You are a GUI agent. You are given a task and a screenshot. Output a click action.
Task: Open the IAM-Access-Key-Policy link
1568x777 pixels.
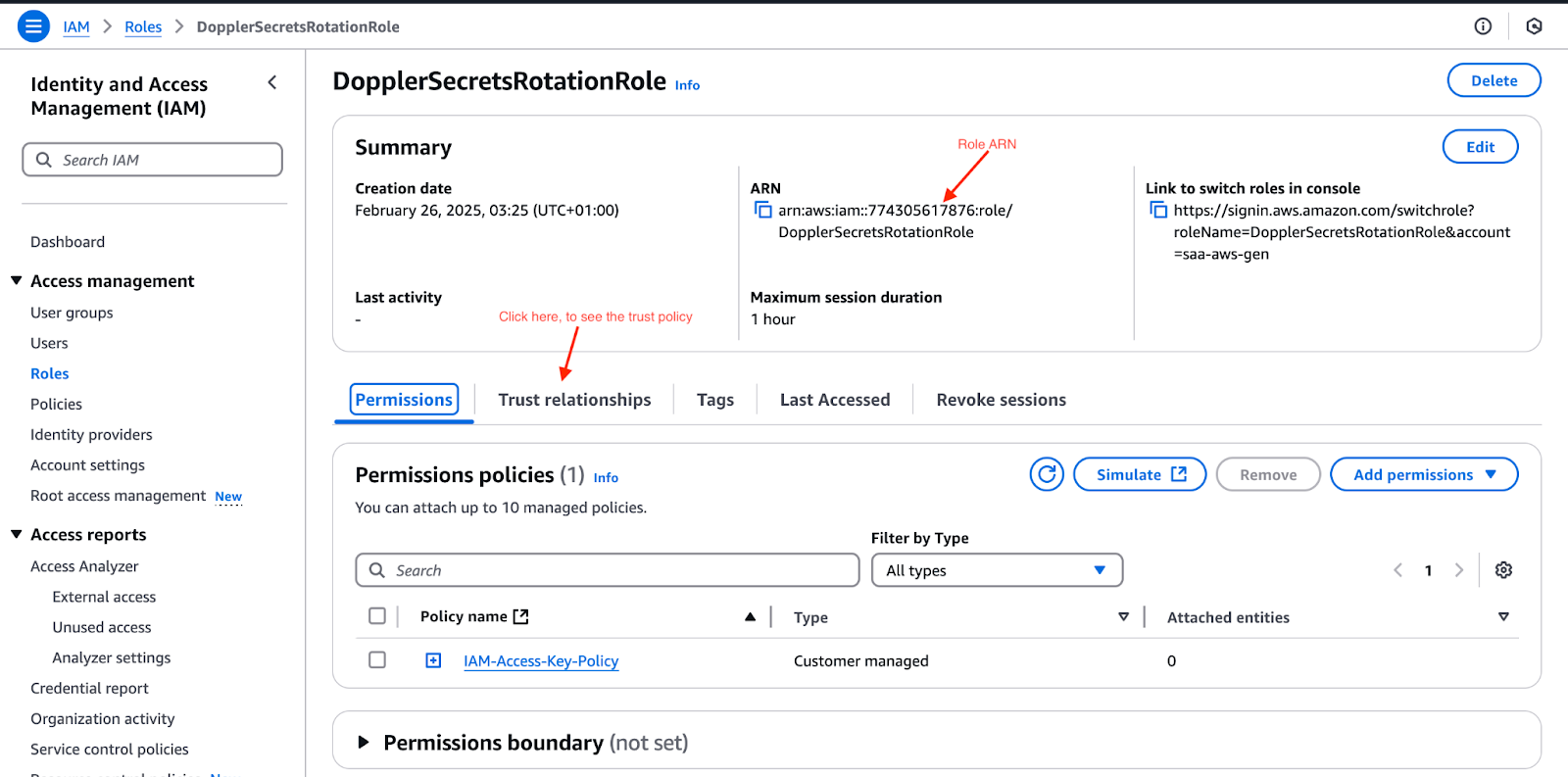pos(541,661)
